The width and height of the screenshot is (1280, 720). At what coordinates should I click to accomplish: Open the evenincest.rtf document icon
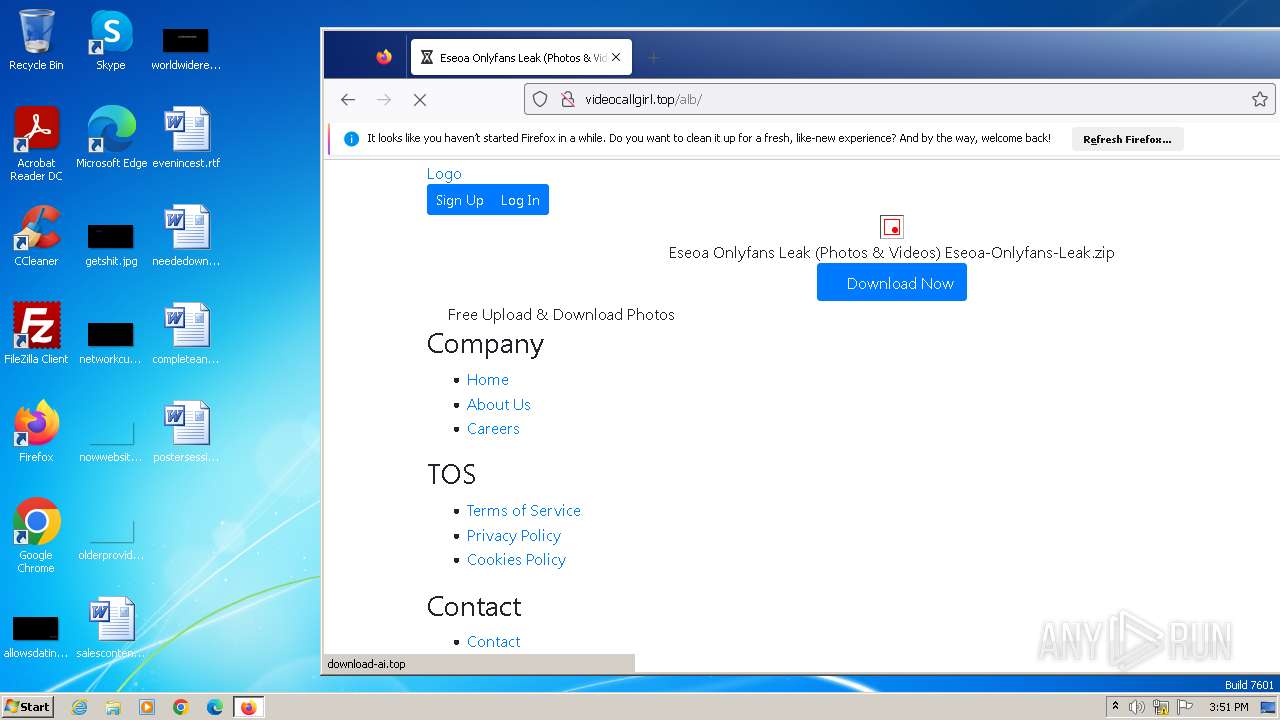coord(186,138)
